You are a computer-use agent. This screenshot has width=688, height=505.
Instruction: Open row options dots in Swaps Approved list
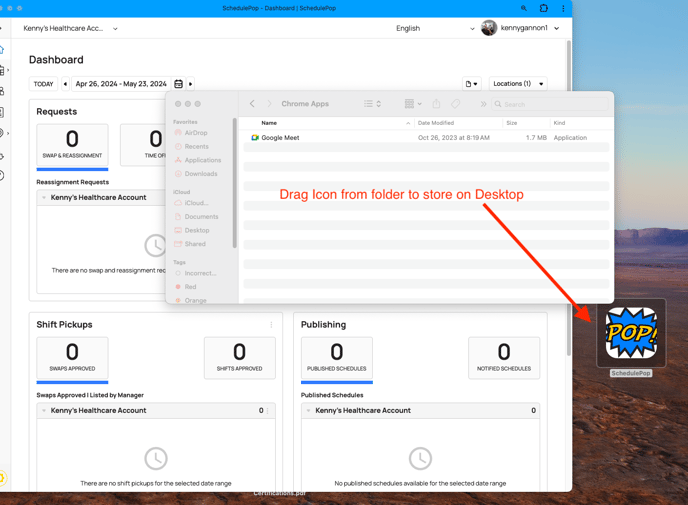(x=267, y=411)
